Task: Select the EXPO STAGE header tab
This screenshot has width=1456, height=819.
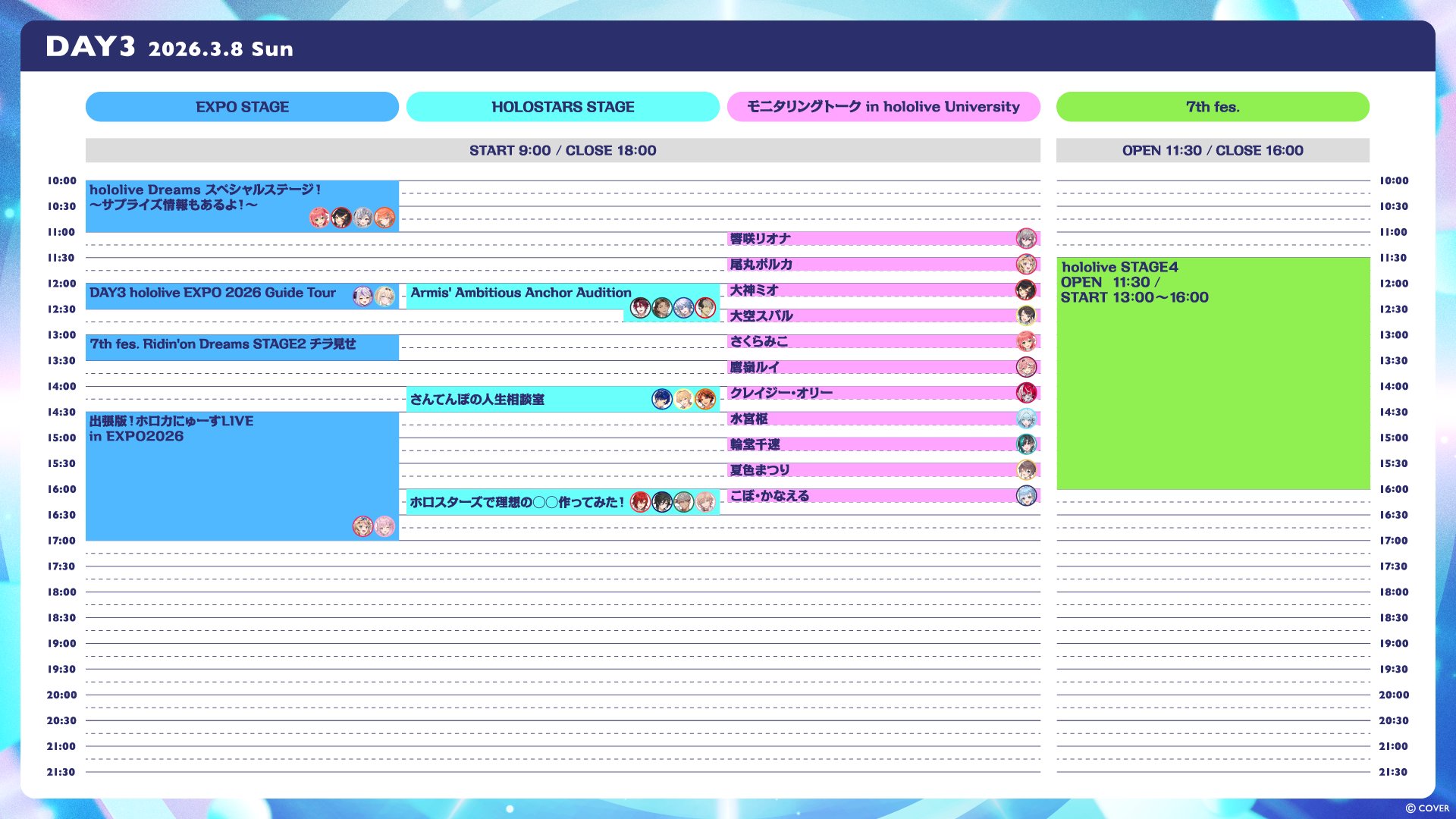Action: click(x=242, y=107)
